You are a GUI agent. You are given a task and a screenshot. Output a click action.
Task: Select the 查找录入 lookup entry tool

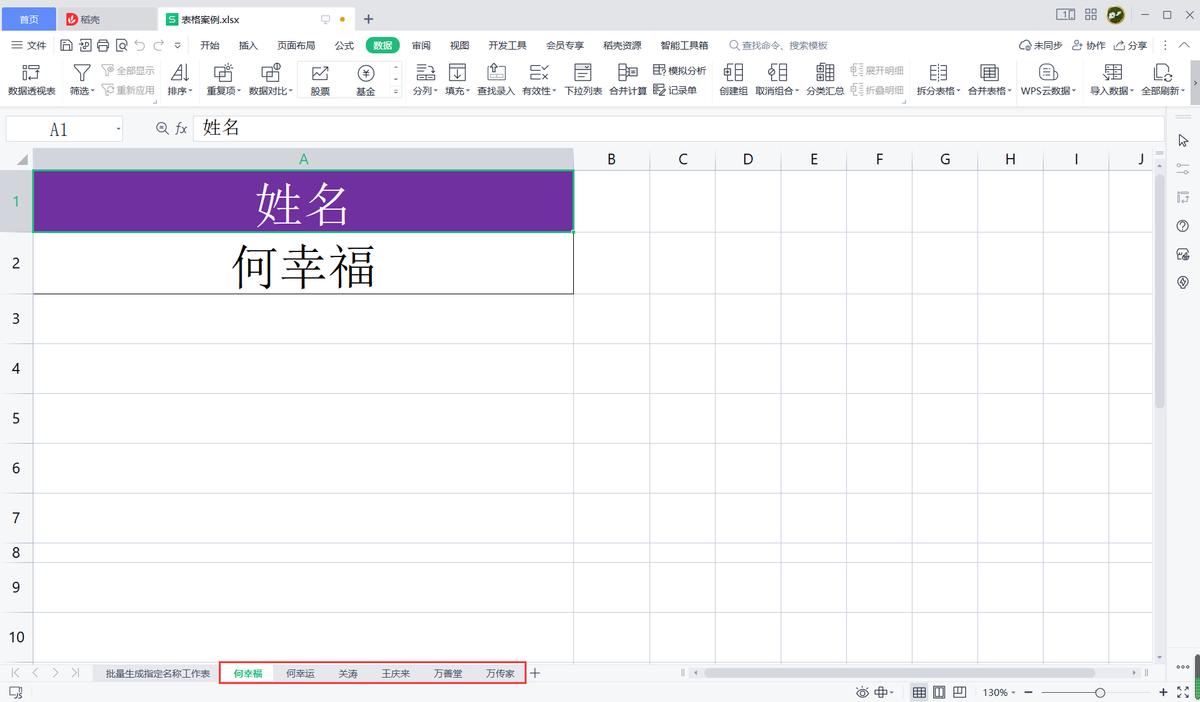[496, 80]
